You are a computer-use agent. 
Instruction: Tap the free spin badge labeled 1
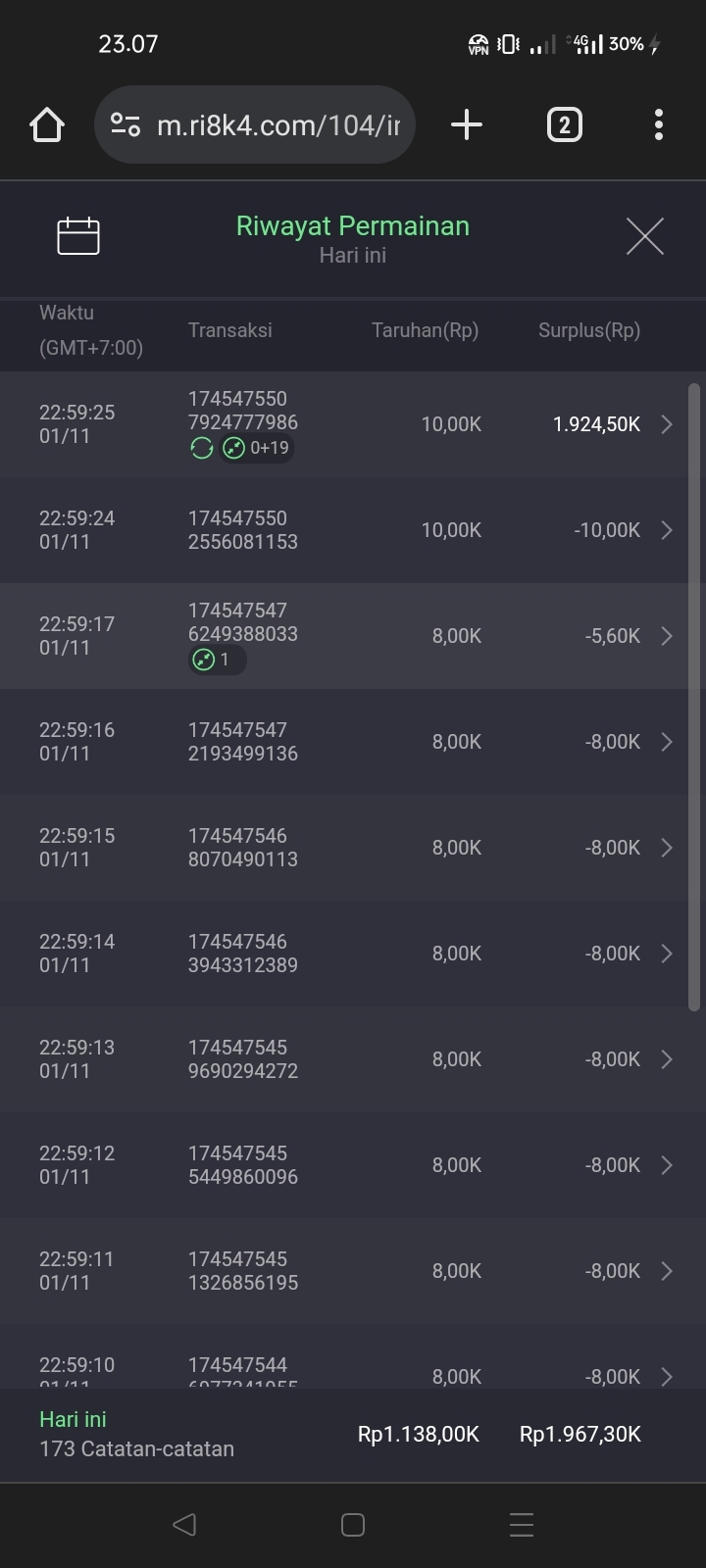click(216, 660)
